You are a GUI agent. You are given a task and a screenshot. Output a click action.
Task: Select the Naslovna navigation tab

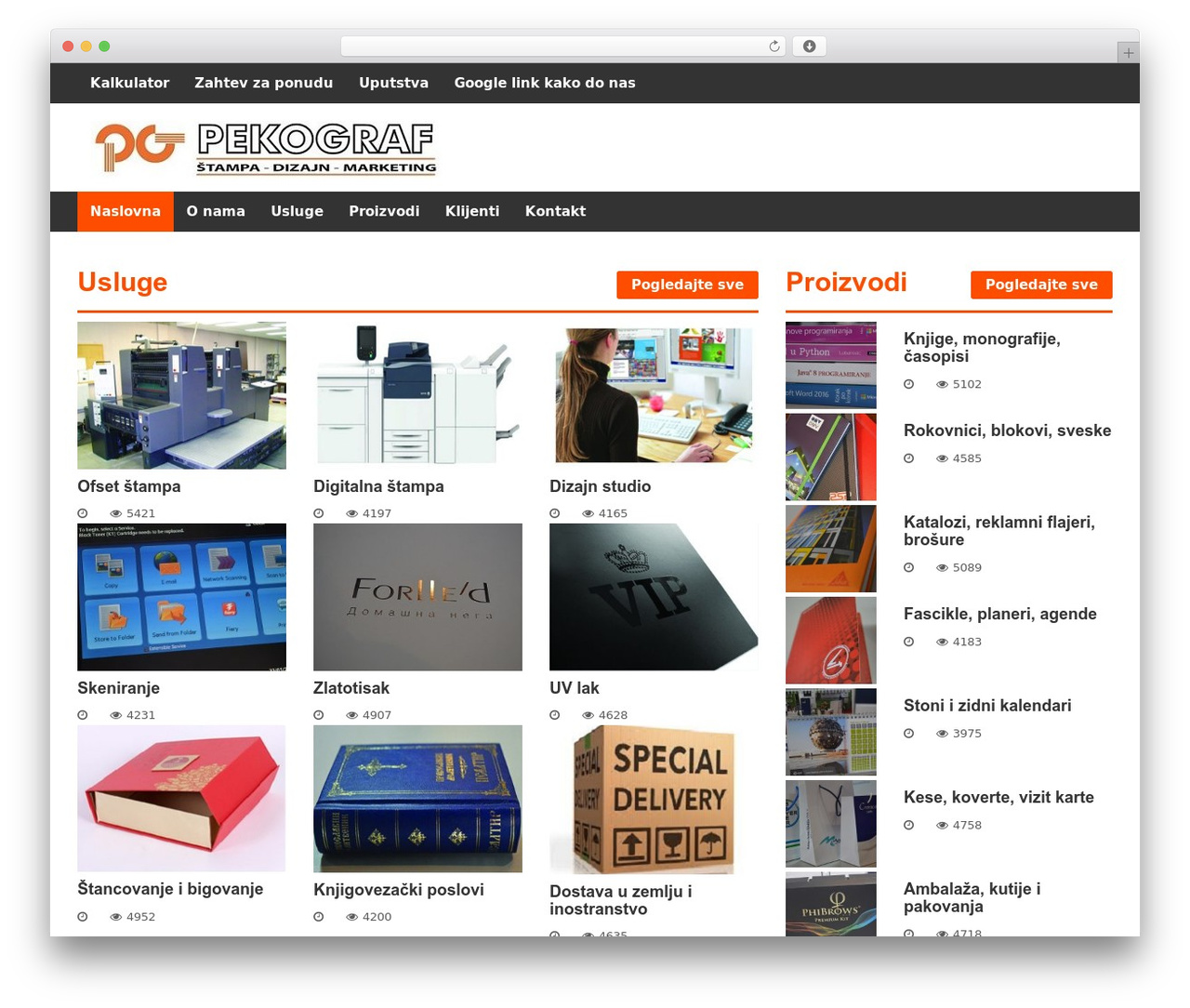(x=126, y=211)
